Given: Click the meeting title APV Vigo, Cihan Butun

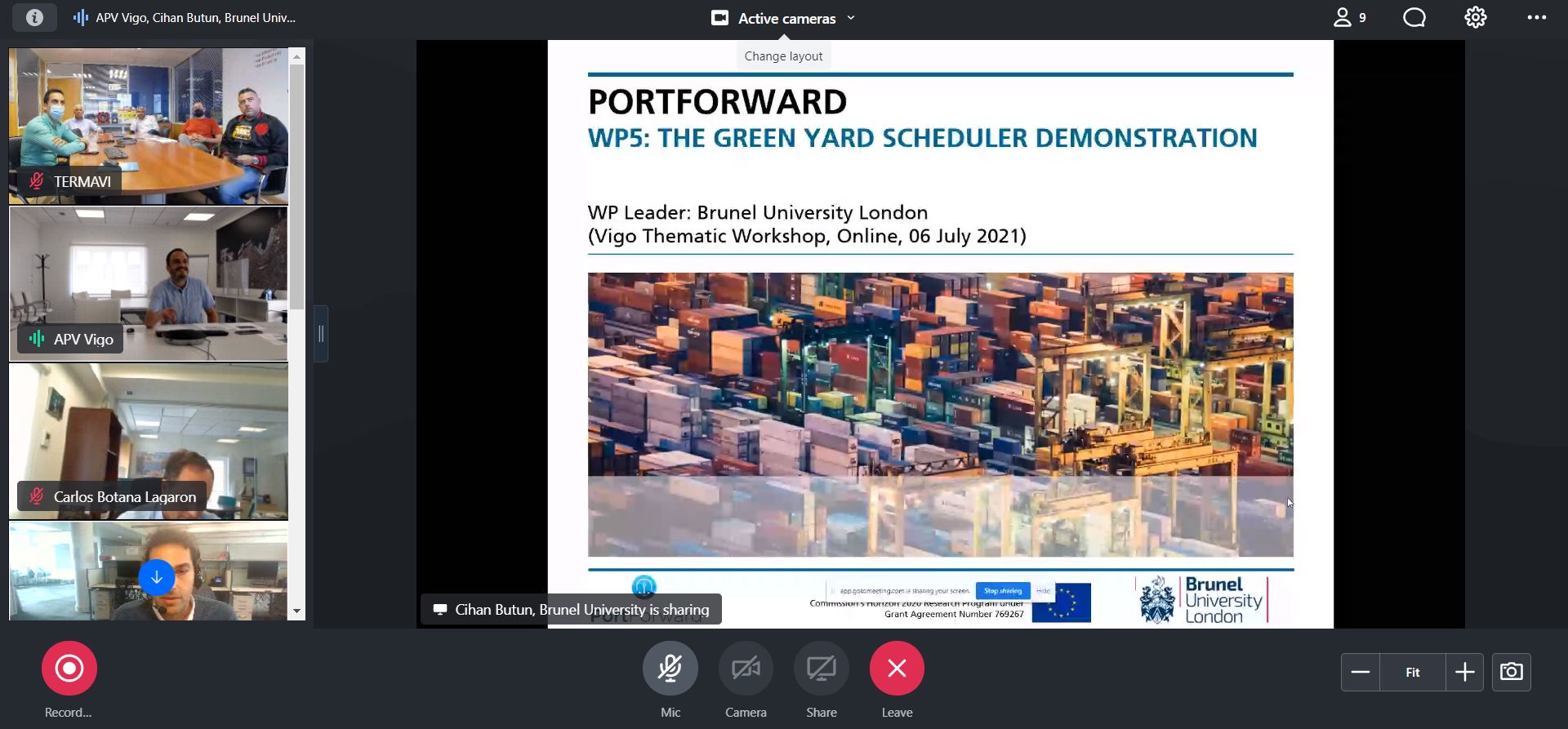Looking at the screenshot, I should click(x=196, y=17).
